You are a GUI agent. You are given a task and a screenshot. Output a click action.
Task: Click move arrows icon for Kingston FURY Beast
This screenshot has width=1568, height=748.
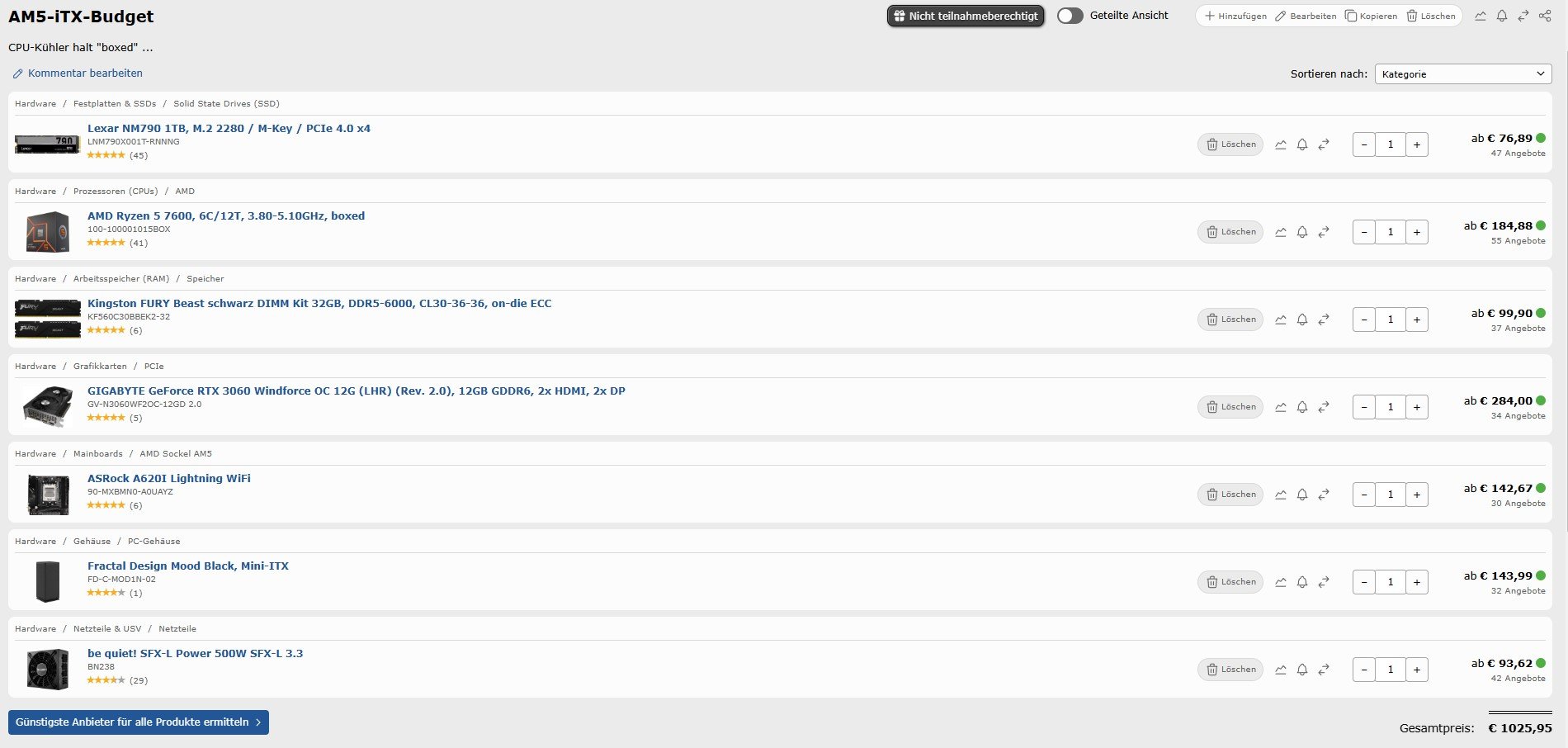coord(1324,320)
